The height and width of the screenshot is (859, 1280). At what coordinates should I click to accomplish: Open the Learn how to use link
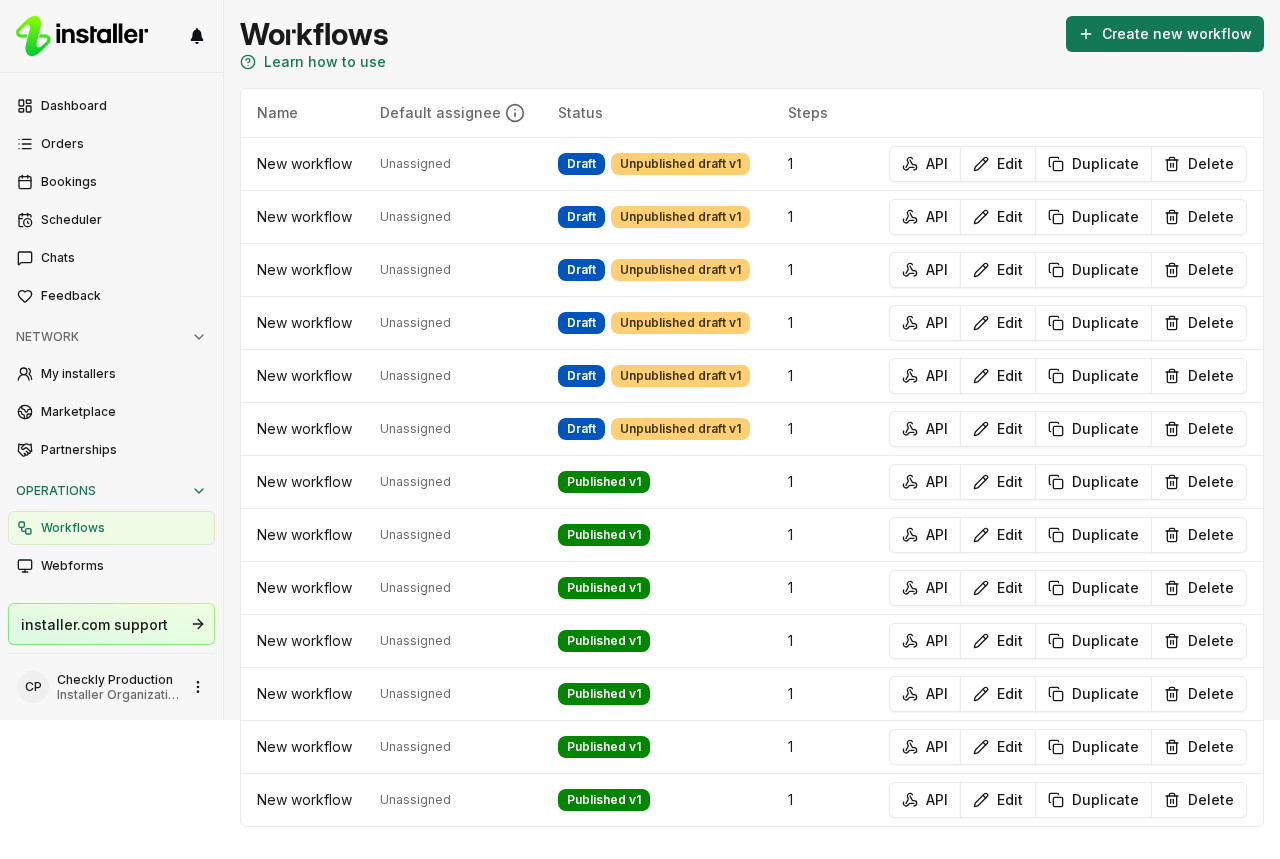(x=313, y=62)
